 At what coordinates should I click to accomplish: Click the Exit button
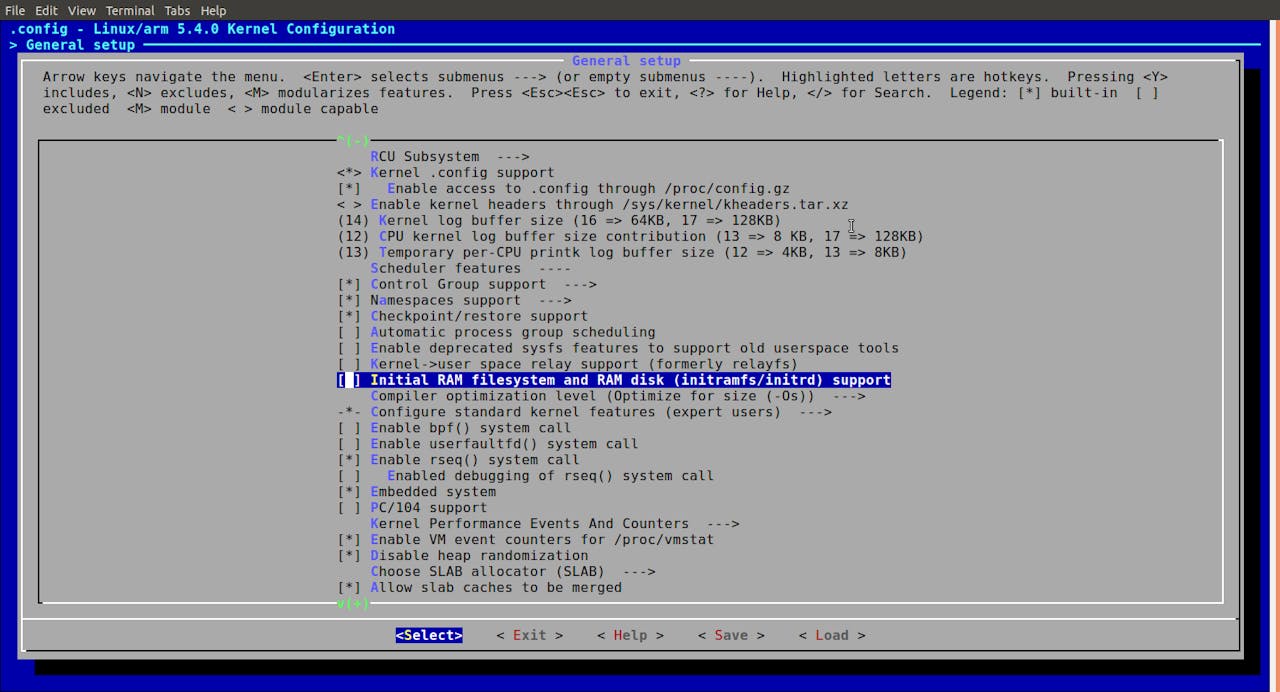coord(529,635)
